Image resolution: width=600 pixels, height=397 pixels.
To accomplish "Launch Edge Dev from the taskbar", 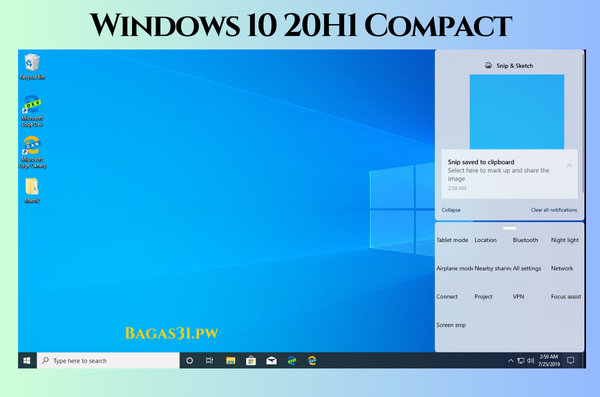I will click(x=292, y=361).
